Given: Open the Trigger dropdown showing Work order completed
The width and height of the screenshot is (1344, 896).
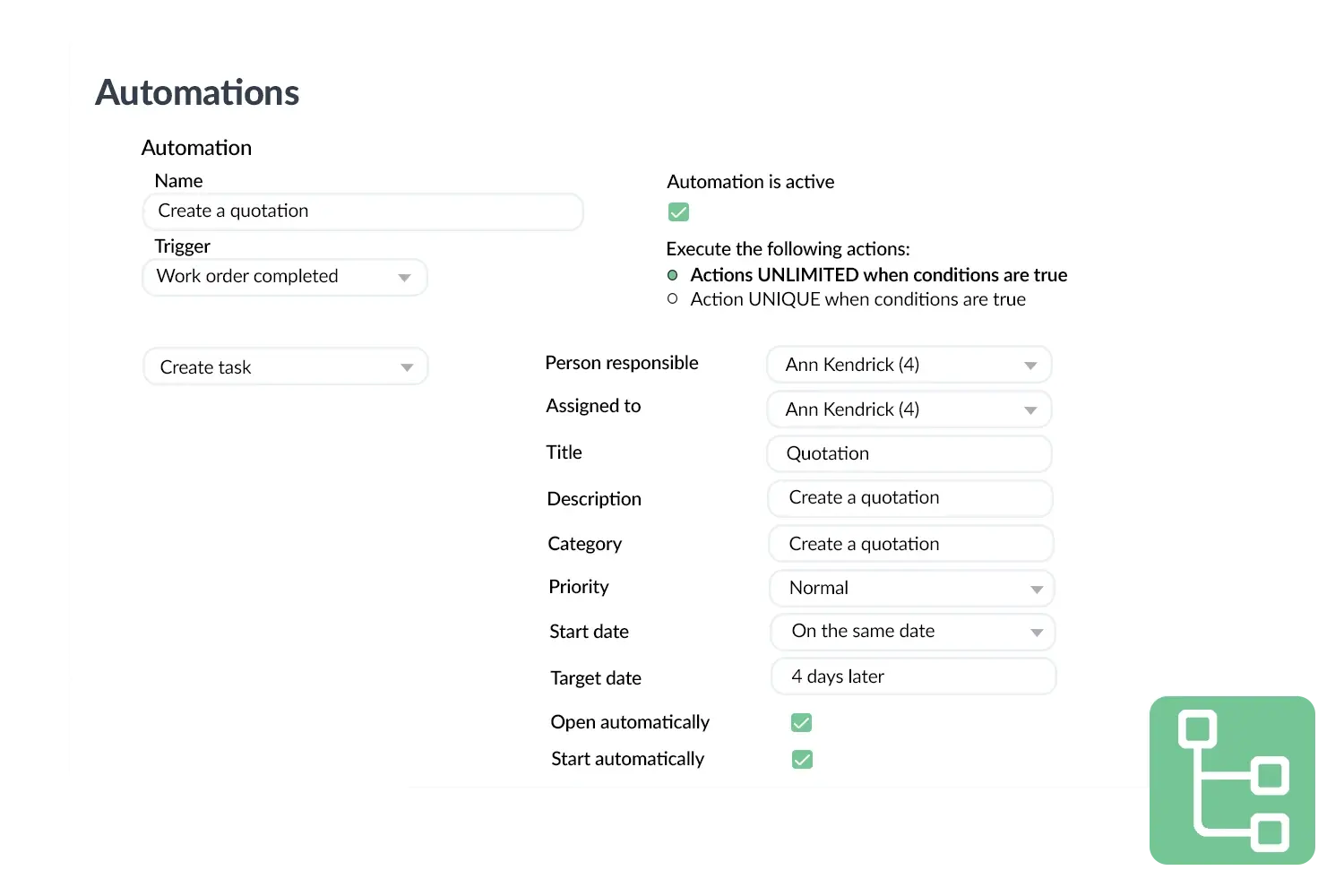Looking at the screenshot, I should [284, 277].
